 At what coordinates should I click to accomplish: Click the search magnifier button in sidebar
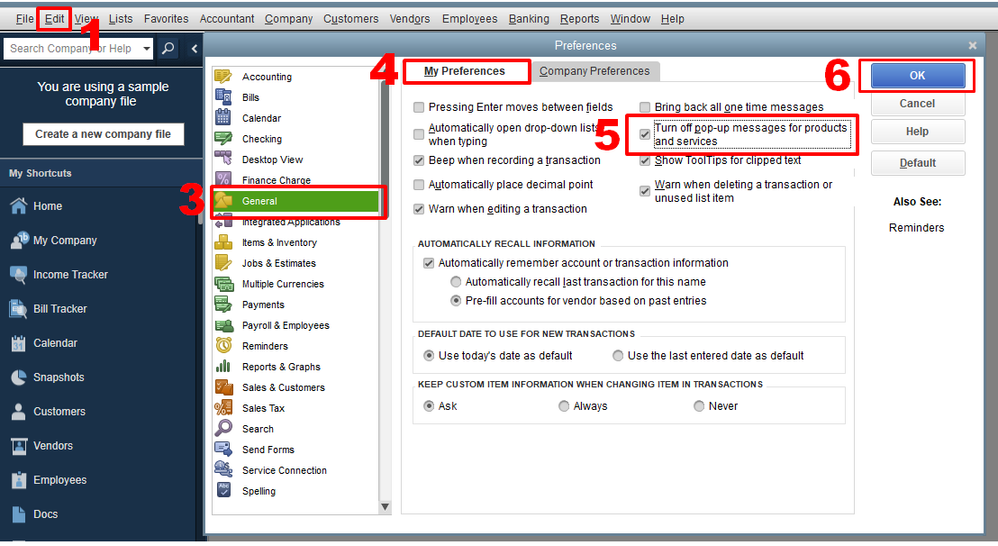click(168, 48)
